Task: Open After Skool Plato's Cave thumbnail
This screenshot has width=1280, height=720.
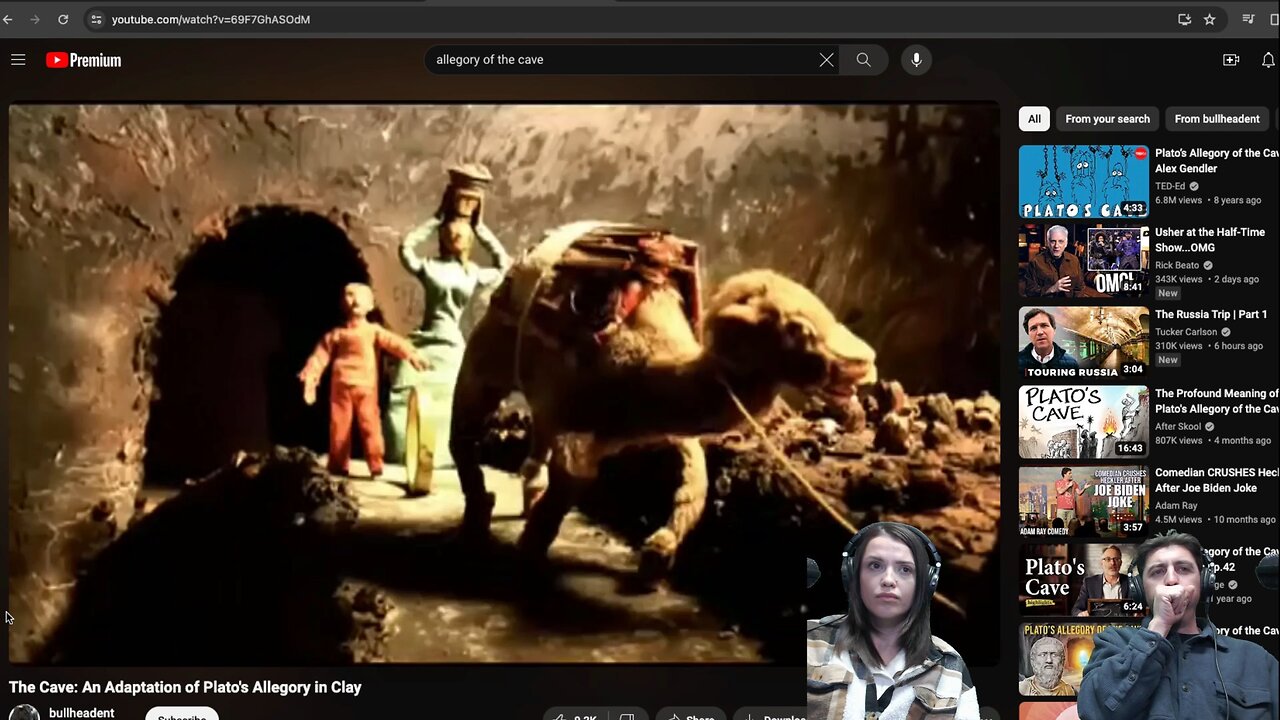Action: point(1084,421)
